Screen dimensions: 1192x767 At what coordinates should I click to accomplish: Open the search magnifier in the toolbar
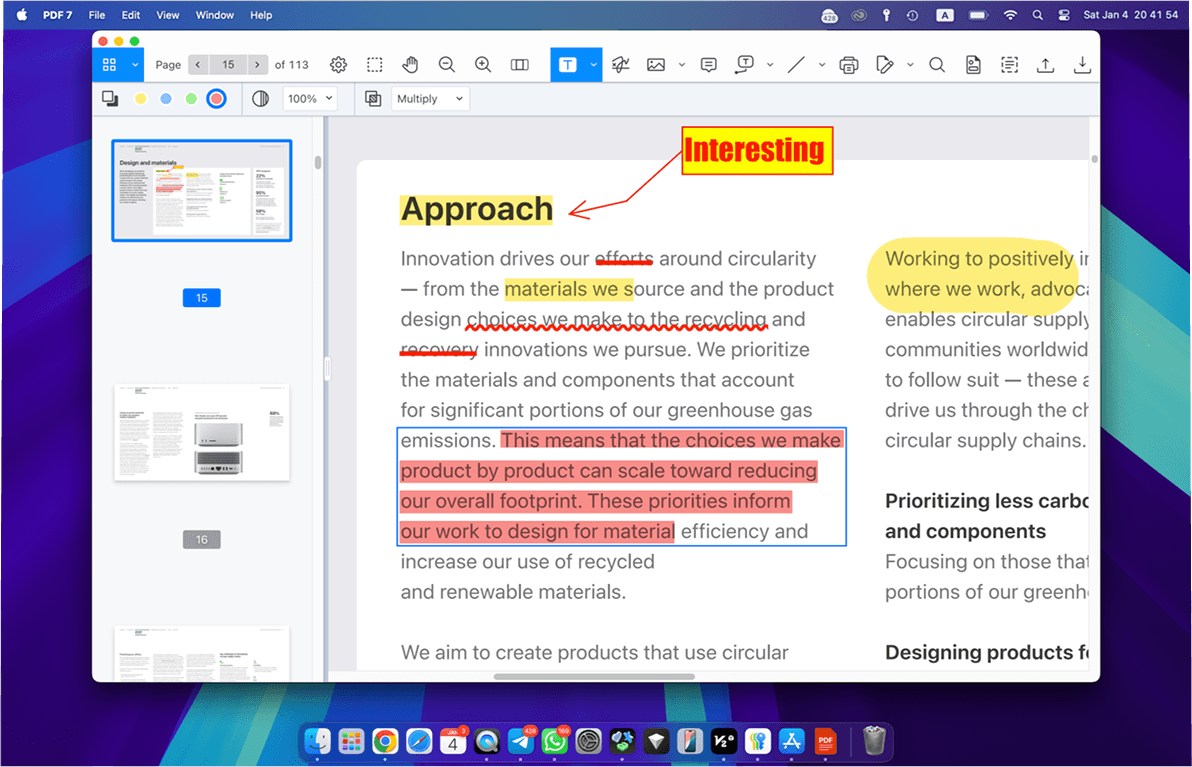pyautogui.click(x=937, y=65)
